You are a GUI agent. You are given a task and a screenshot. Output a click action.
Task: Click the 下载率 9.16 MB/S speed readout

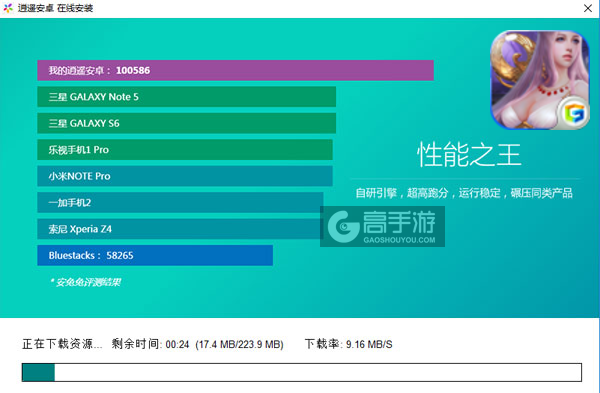pos(349,344)
